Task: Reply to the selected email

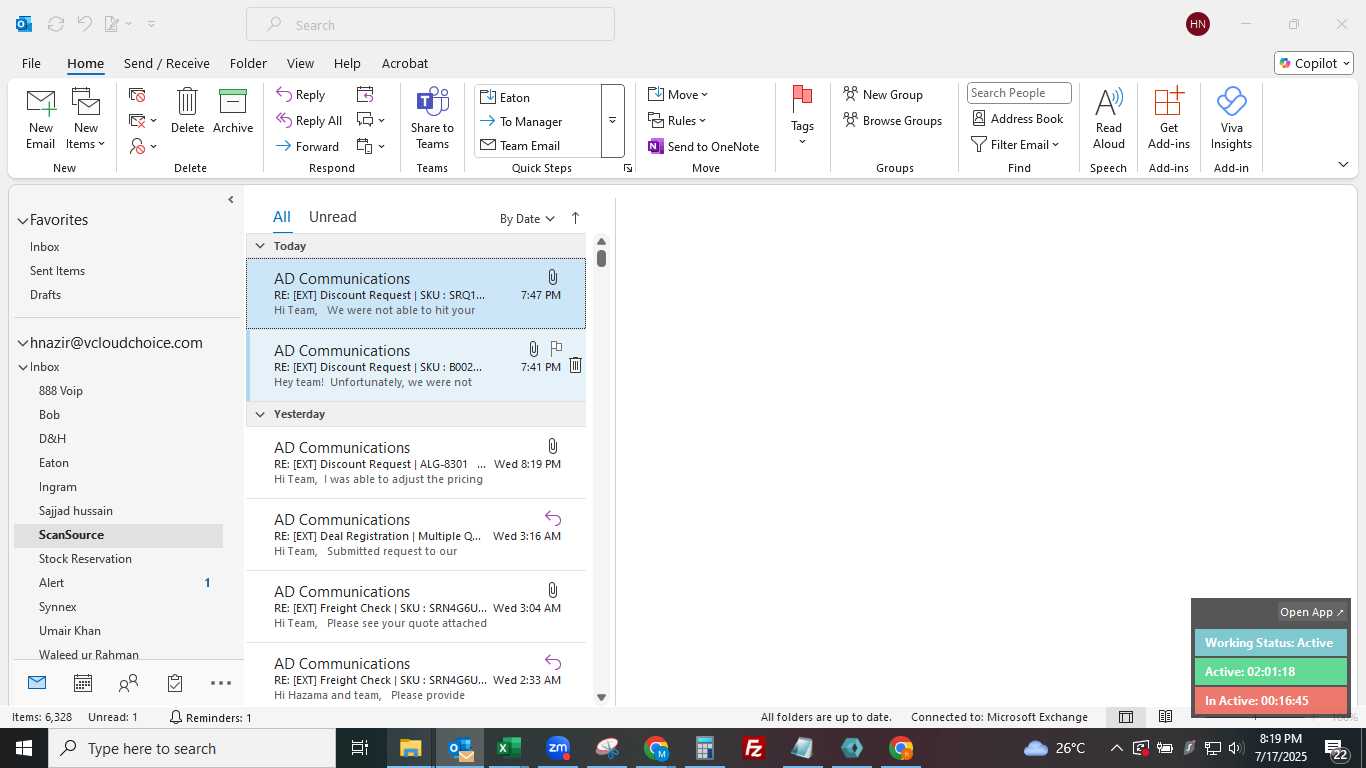Action: tap(301, 95)
